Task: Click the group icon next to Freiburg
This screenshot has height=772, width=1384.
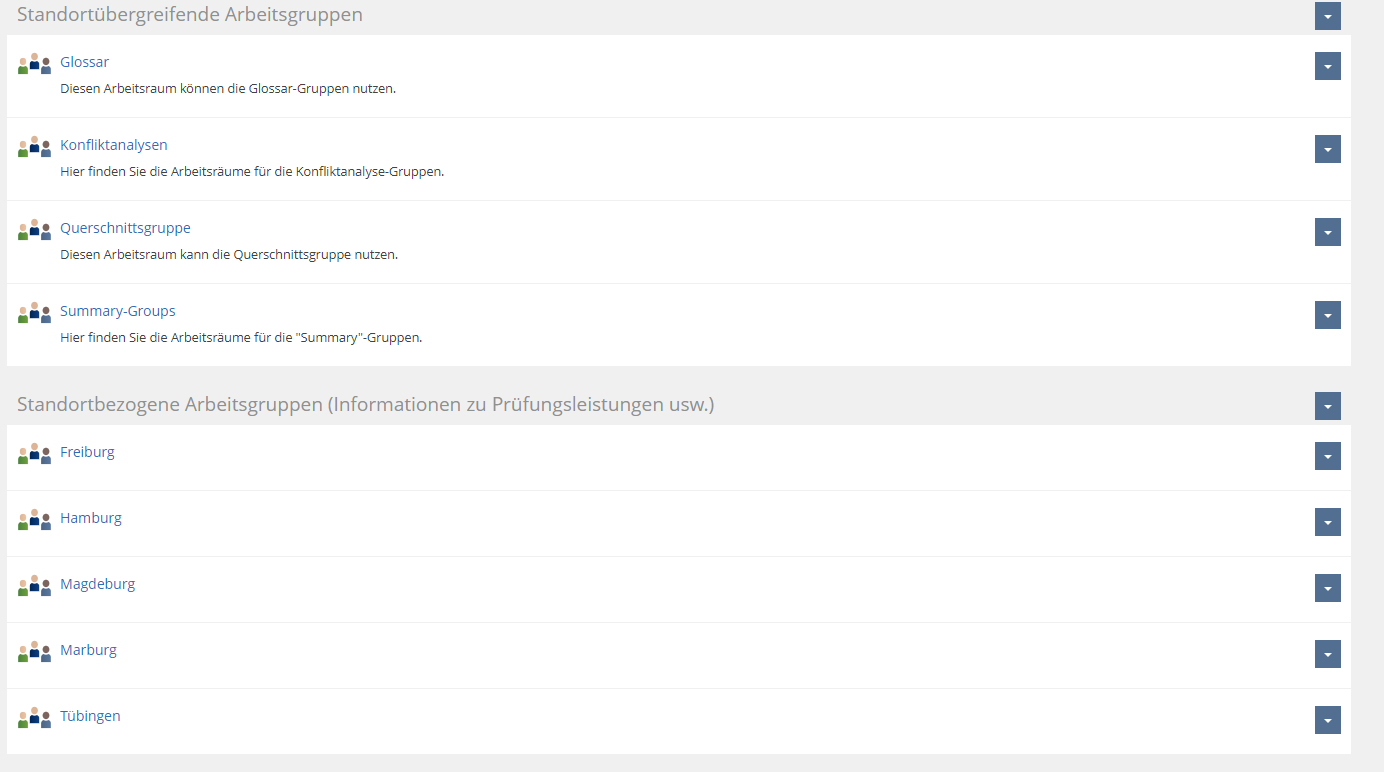Action: coord(34,454)
